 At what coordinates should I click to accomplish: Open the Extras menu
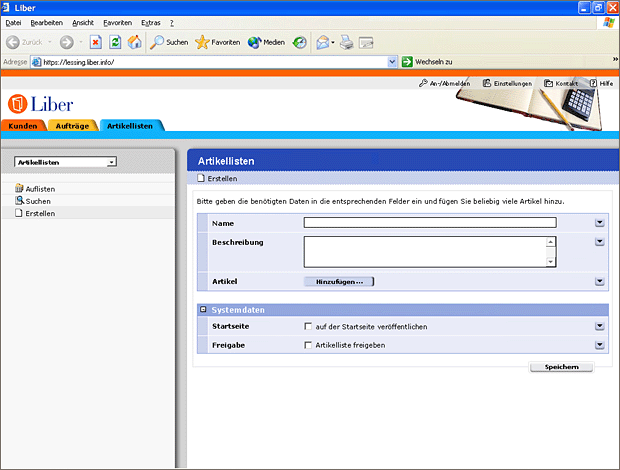pos(151,23)
